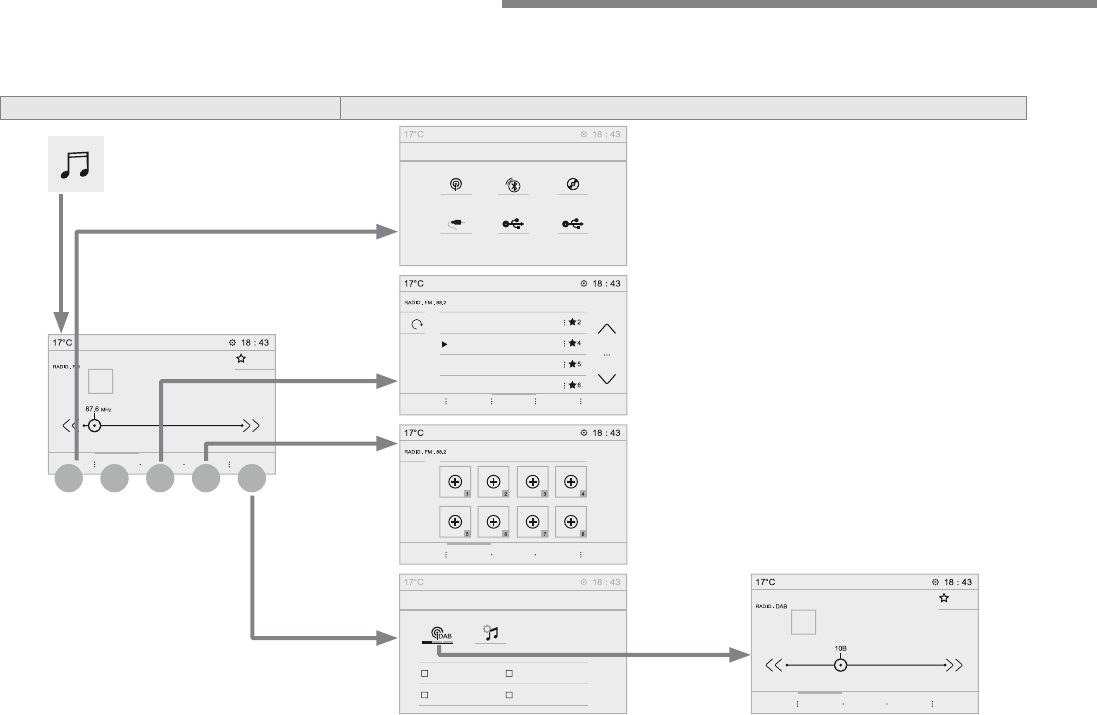Tap the star 5 preset marker

574,364
